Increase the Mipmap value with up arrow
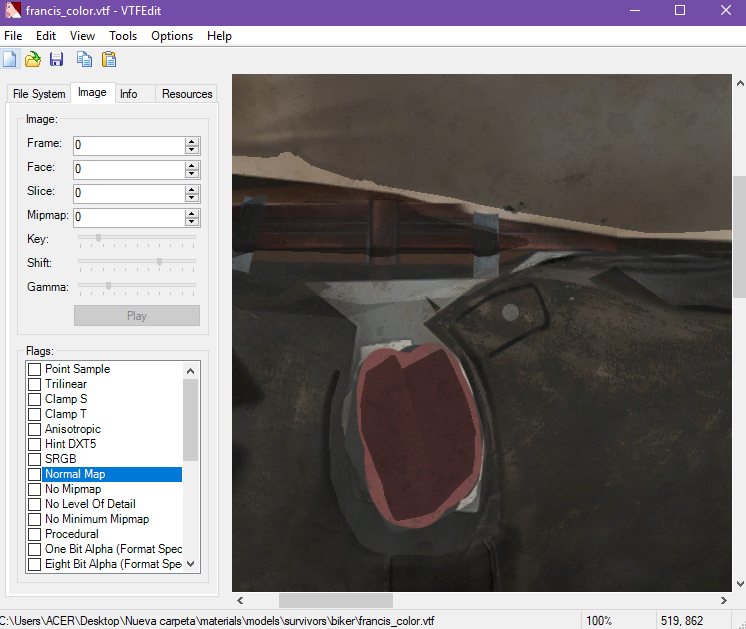This screenshot has height=629, width=746. [x=192, y=213]
